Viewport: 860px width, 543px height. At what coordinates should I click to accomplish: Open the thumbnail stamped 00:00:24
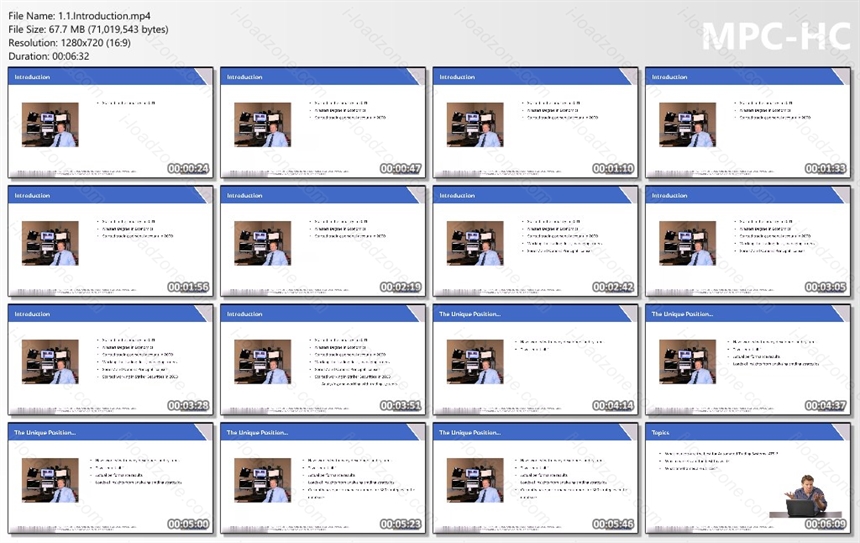pyautogui.click(x=110, y=123)
